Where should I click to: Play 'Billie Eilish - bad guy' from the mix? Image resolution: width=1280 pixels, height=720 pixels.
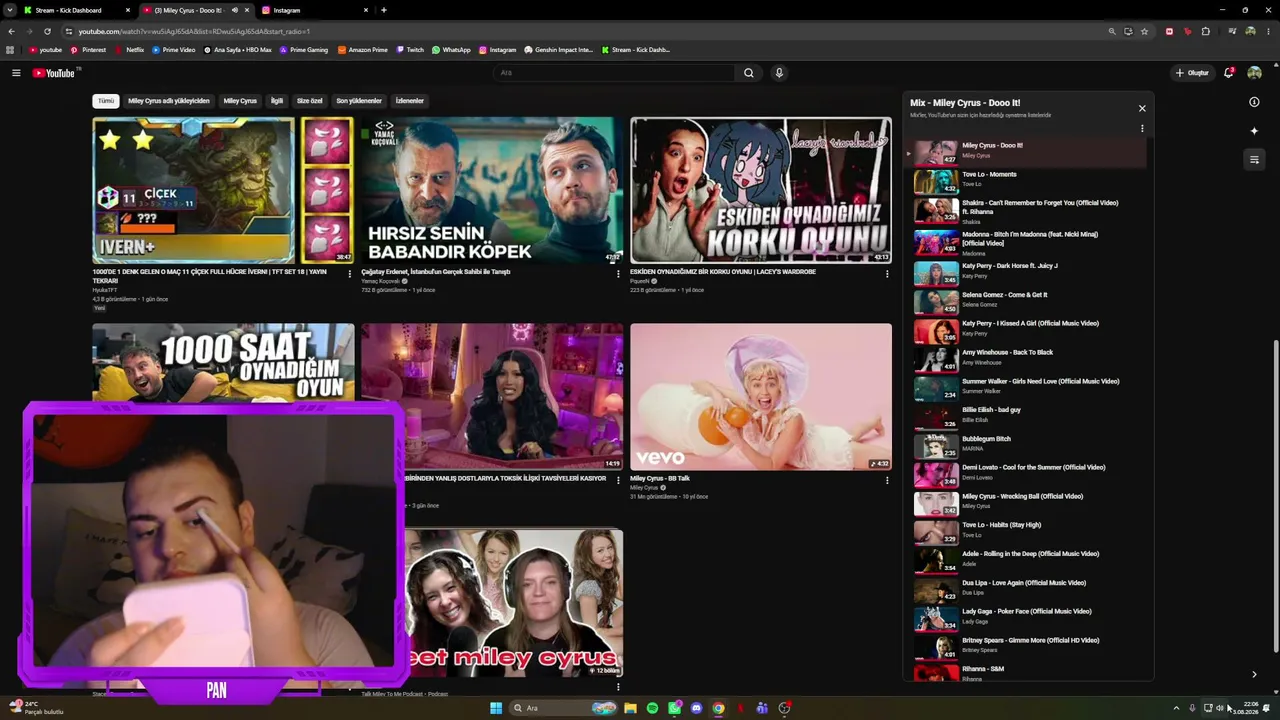pos(1028,415)
